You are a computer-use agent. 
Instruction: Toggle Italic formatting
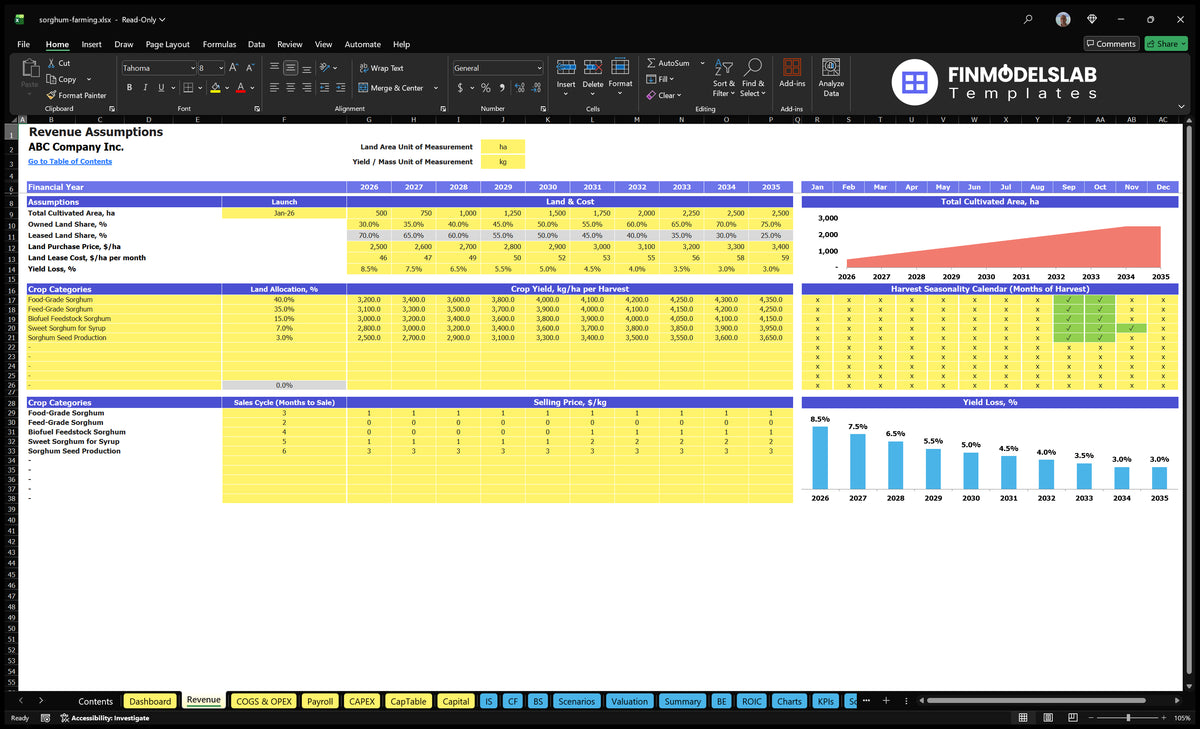[x=146, y=88]
